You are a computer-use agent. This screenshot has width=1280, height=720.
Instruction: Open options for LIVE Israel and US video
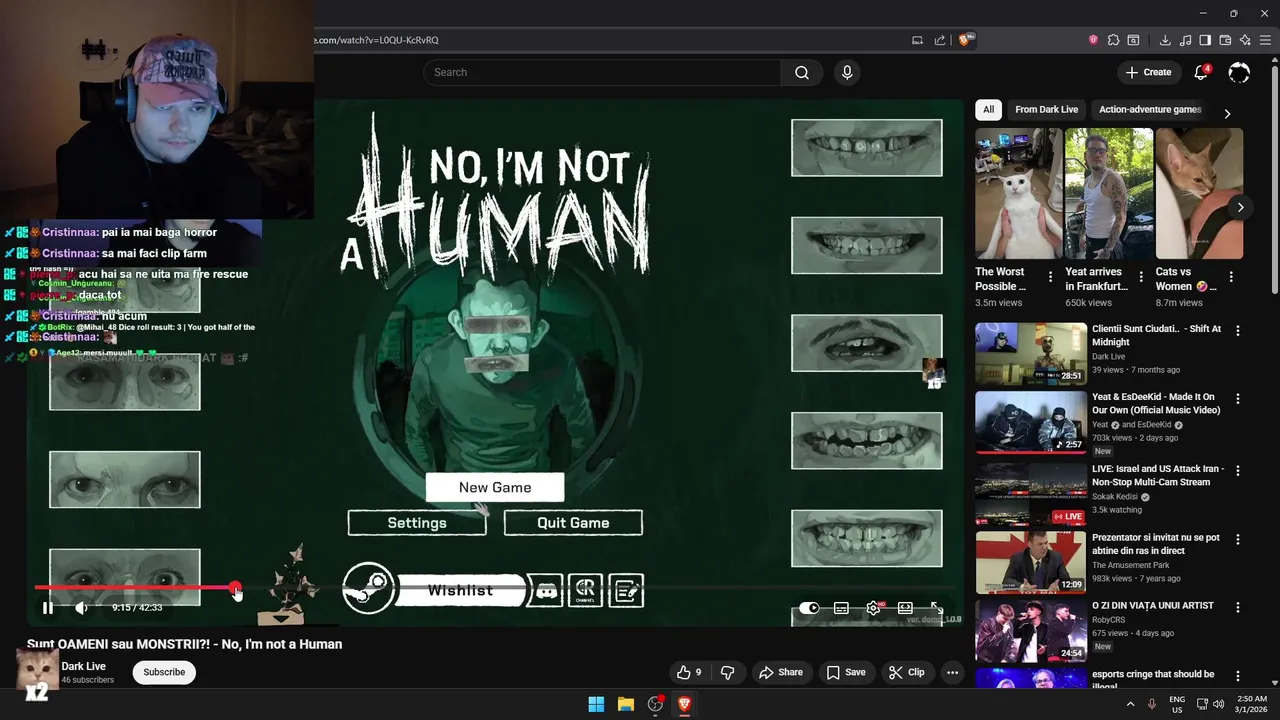tap(1238, 470)
